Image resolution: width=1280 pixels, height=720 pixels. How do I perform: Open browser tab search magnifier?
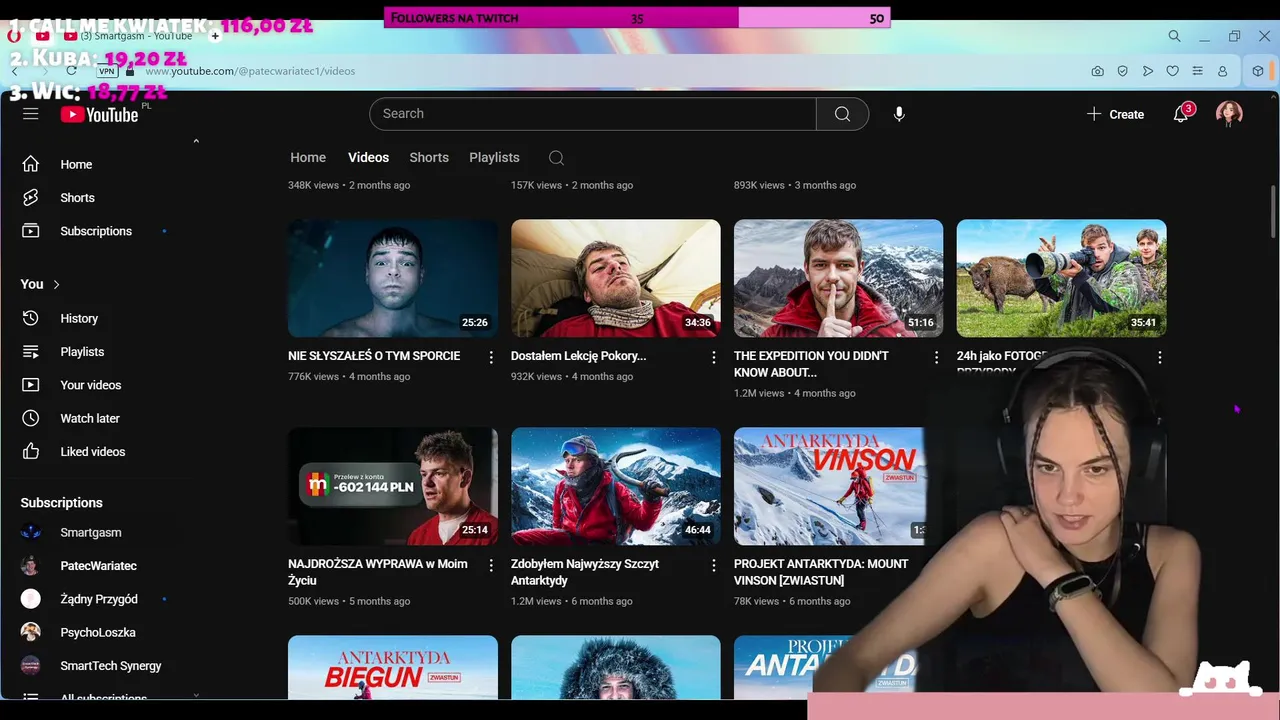(1174, 36)
